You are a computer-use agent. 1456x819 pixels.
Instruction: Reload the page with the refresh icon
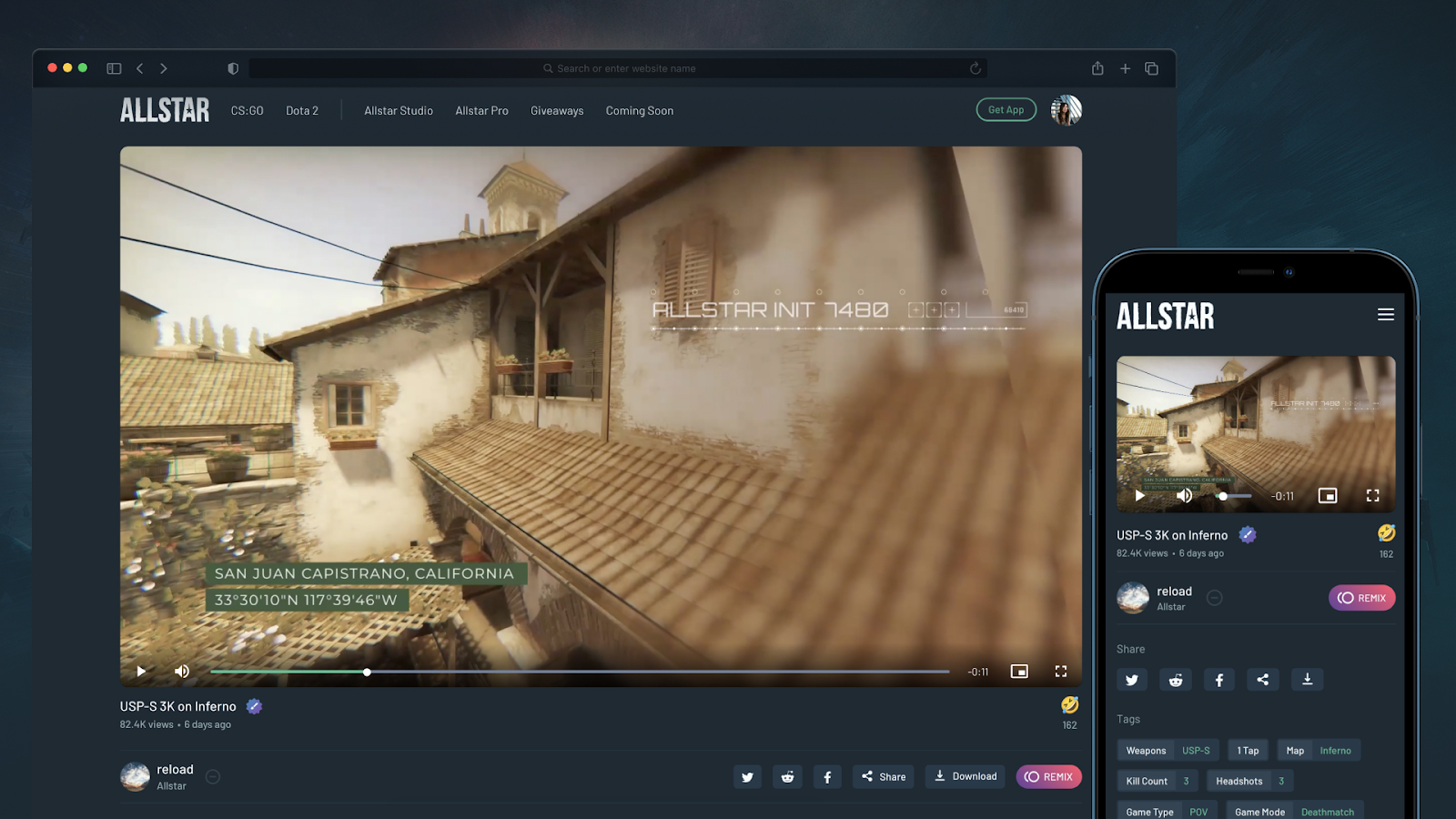coord(975,68)
